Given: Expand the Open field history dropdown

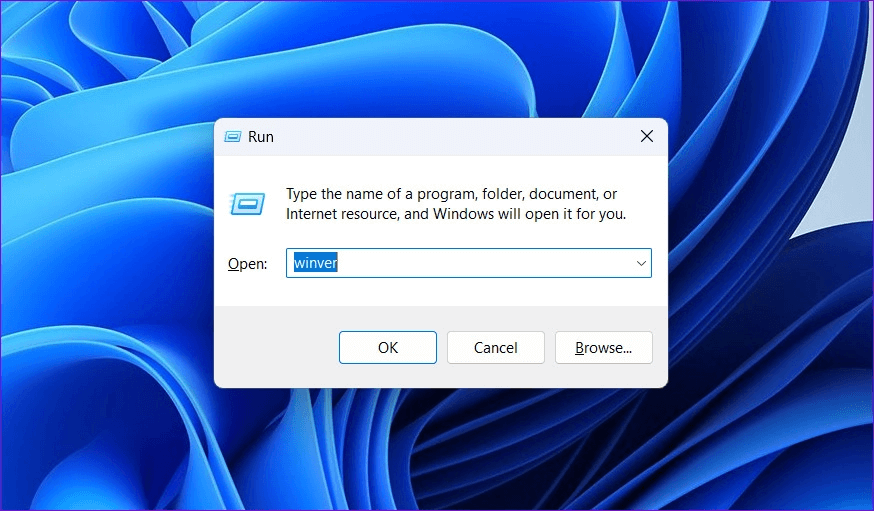Looking at the screenshot, I should [641, 263].
